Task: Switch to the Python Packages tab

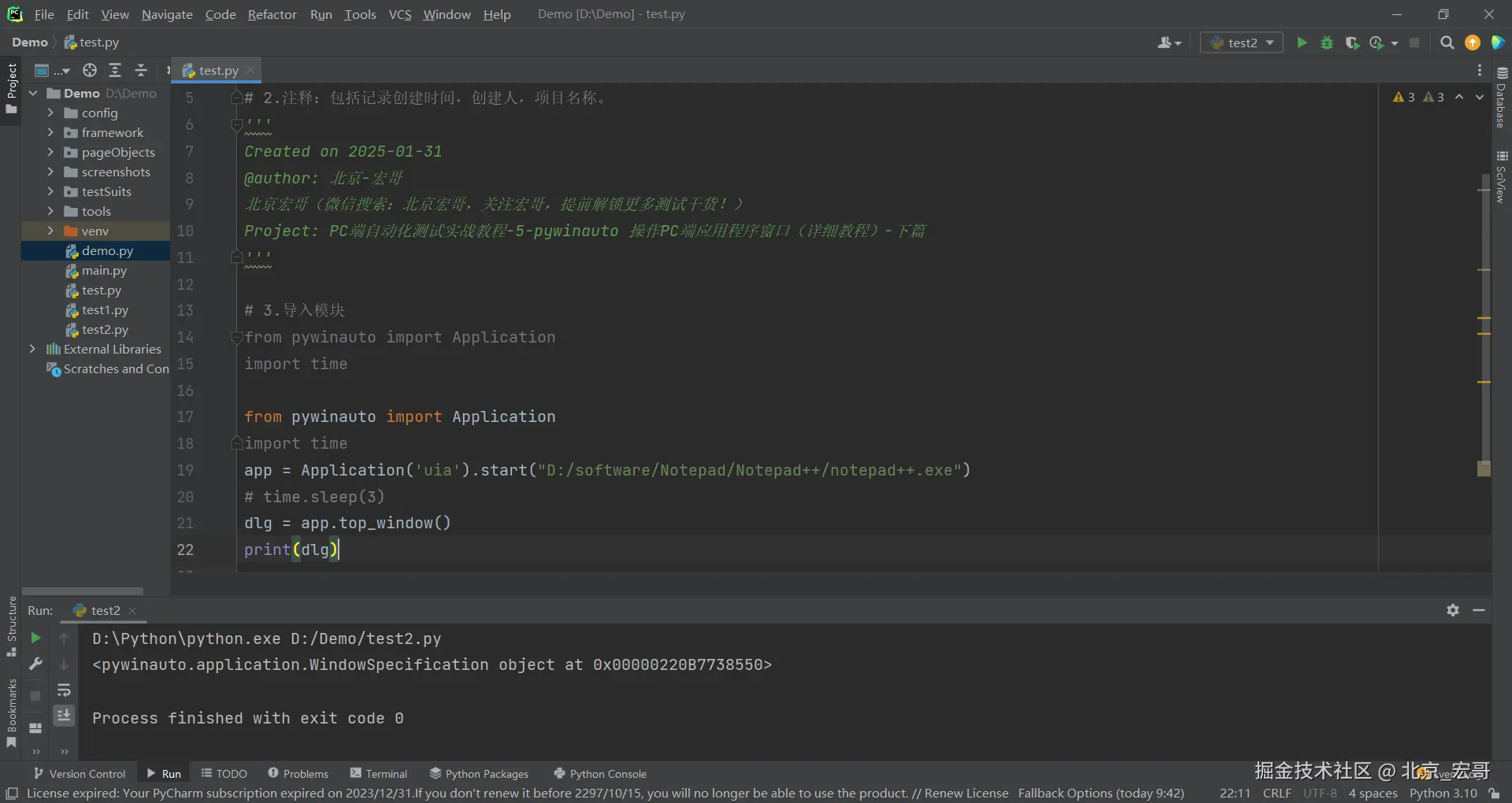Action: click(479, 774)
